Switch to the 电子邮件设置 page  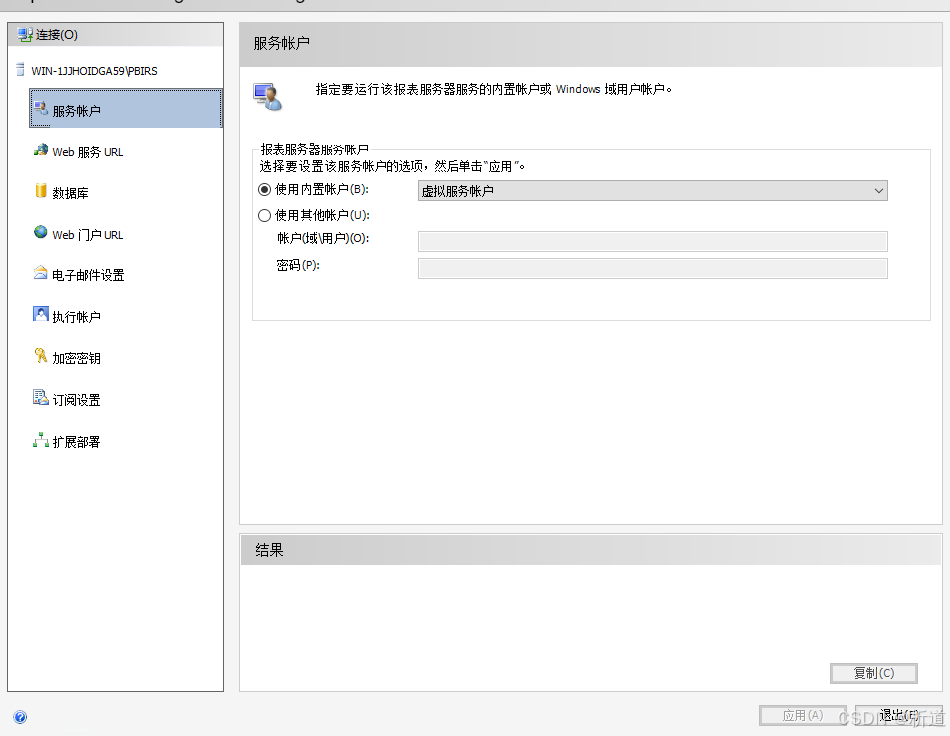(88, 275)
